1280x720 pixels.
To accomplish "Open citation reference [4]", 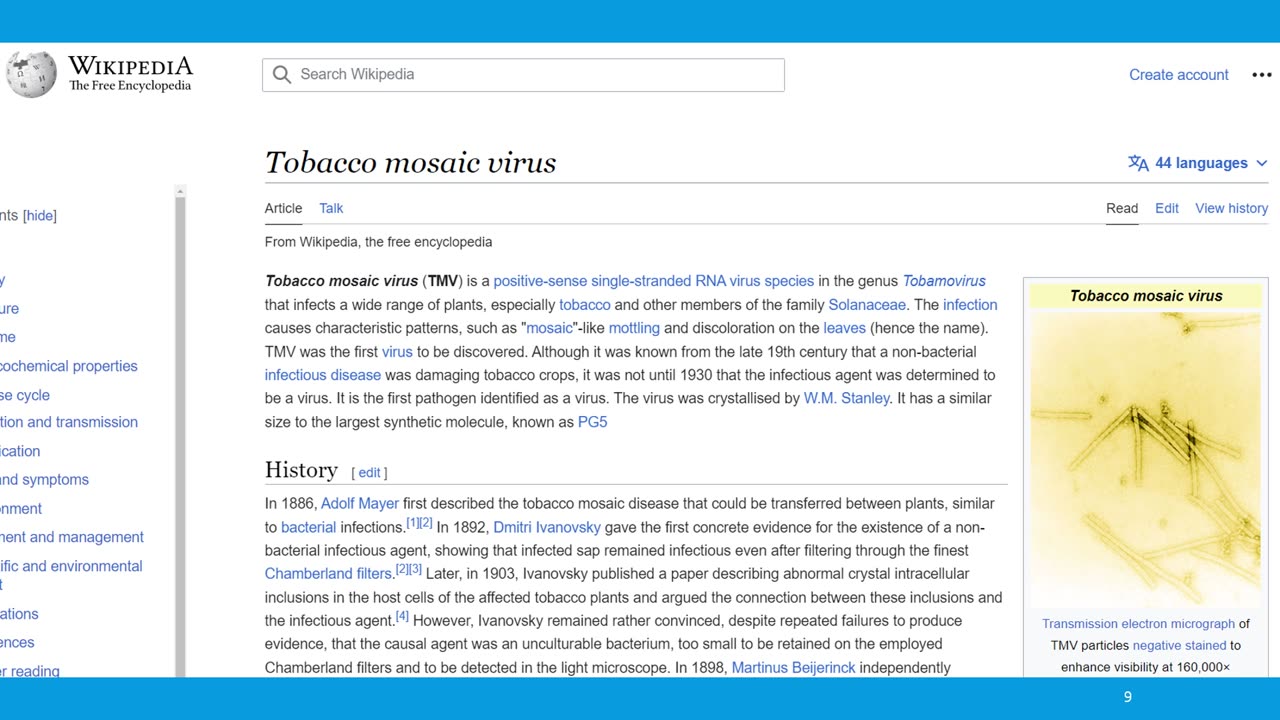I will pyautogui.click(x=402, y=616).
